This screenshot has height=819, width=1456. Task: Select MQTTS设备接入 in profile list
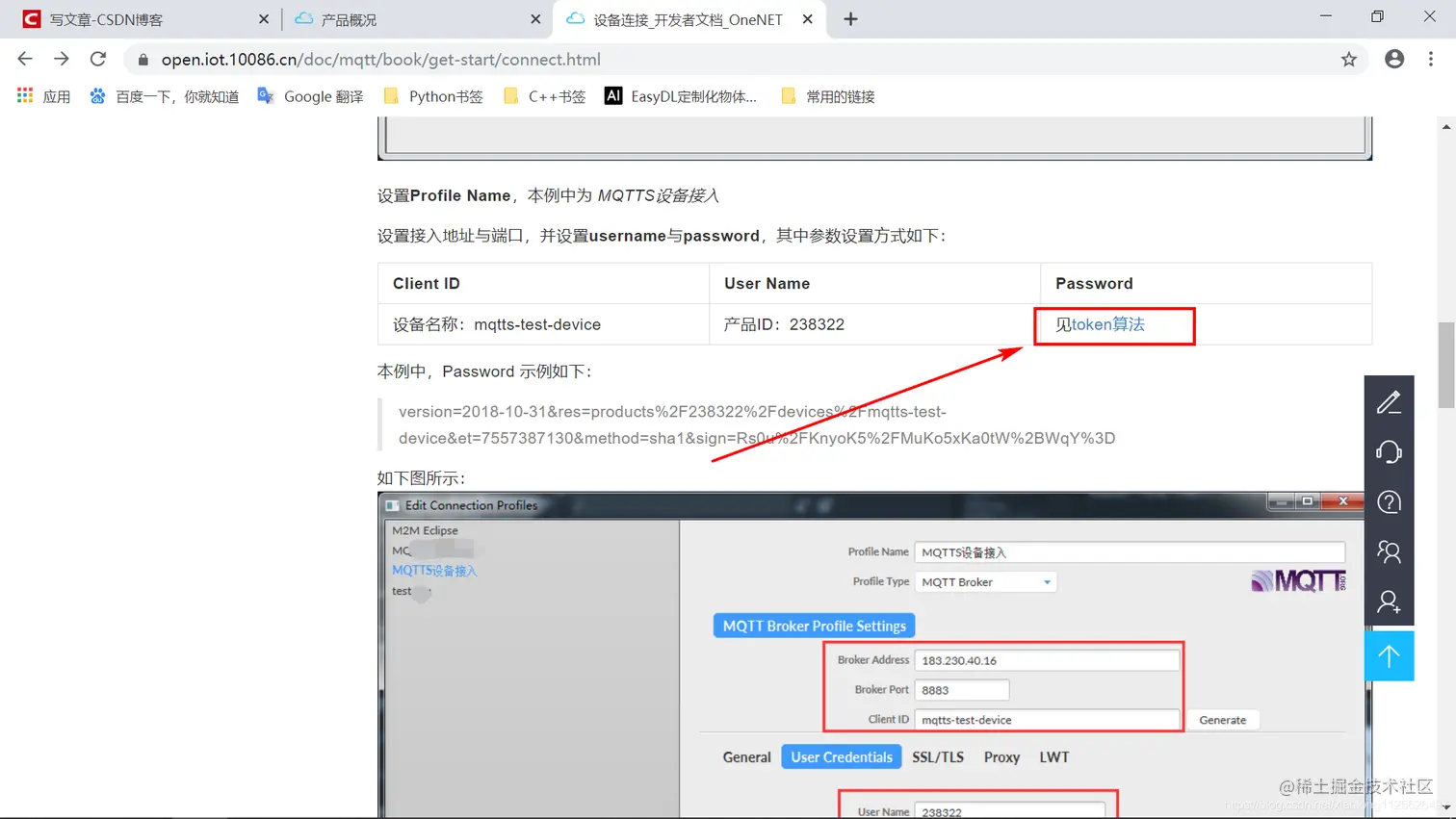pos(434,571)
